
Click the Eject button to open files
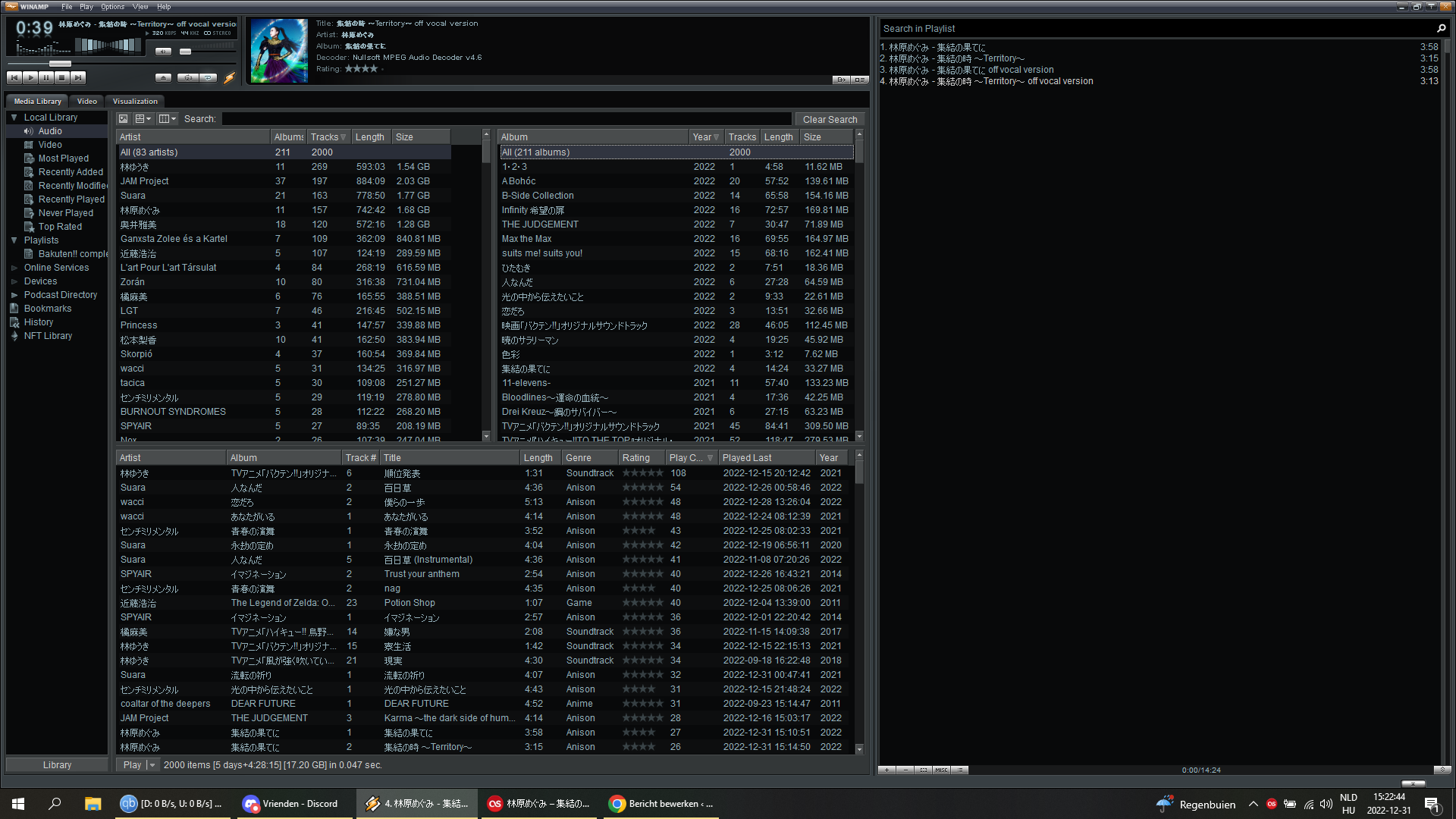(x=163, y=77)
